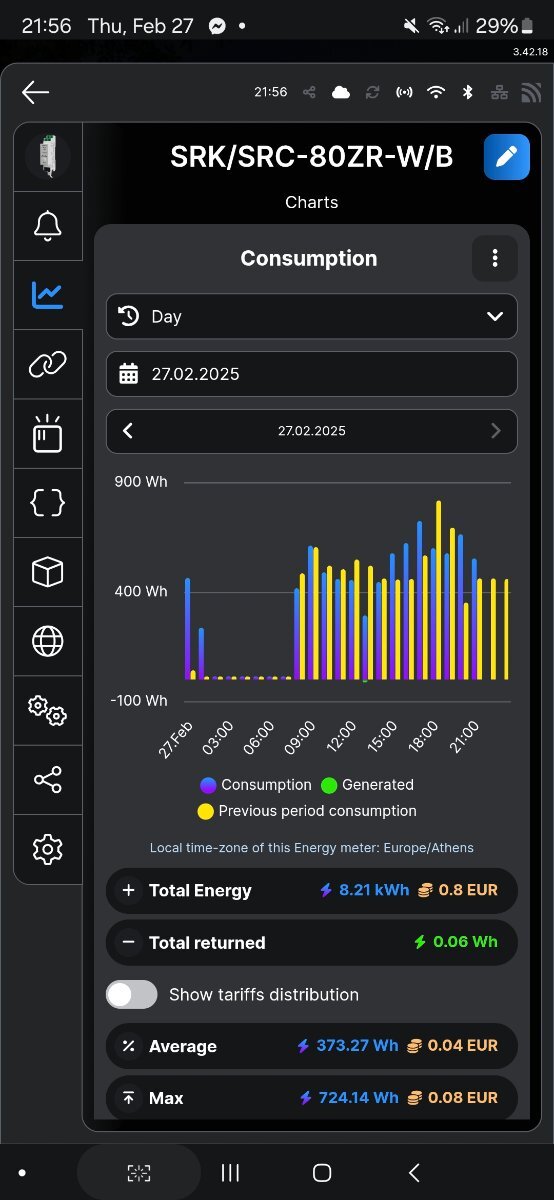Open the notifications bell in sidebar
554x1200 pixels.
coord(48,226)
